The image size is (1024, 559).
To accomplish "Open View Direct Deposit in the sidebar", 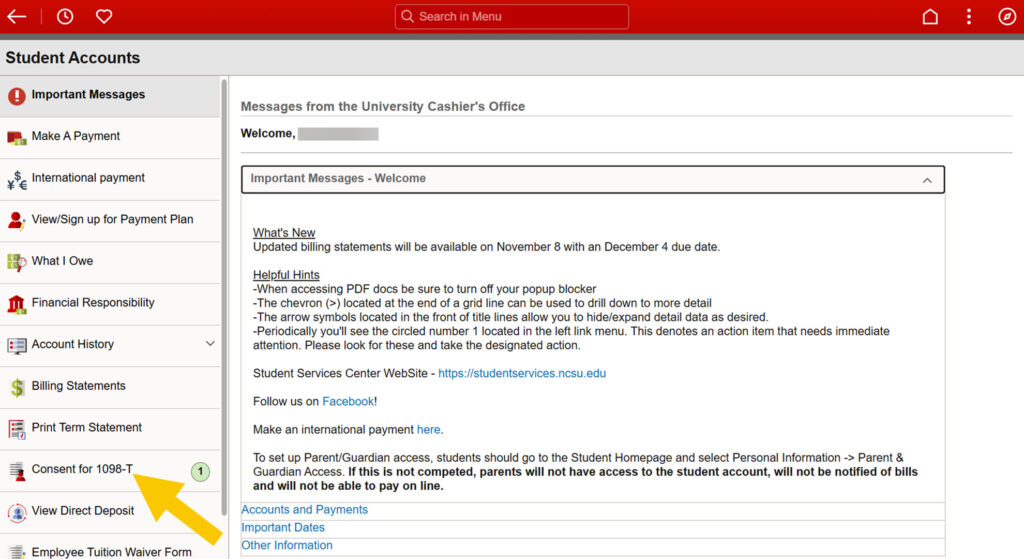I will [110, 512].
